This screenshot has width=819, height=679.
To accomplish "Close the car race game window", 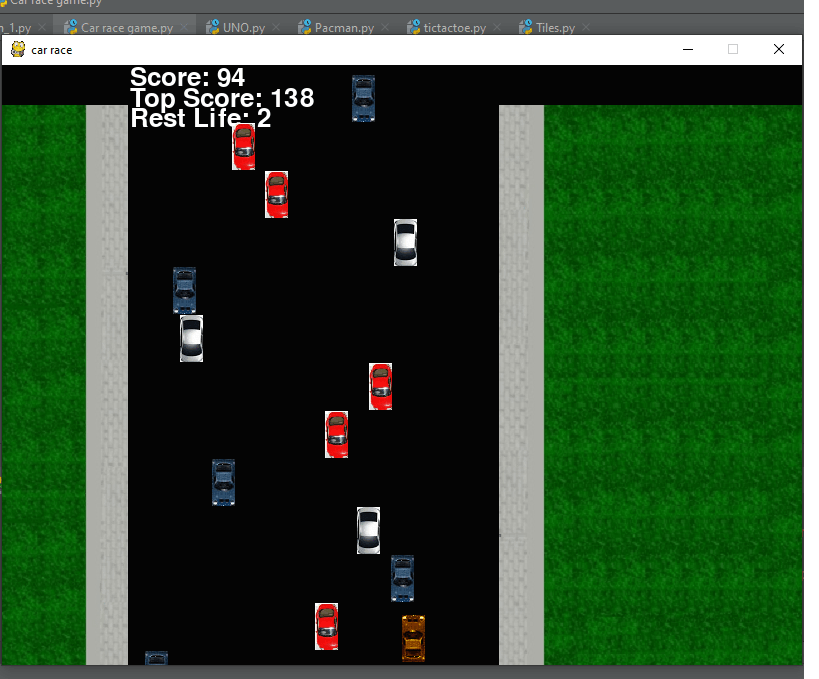I will point(779,49).
